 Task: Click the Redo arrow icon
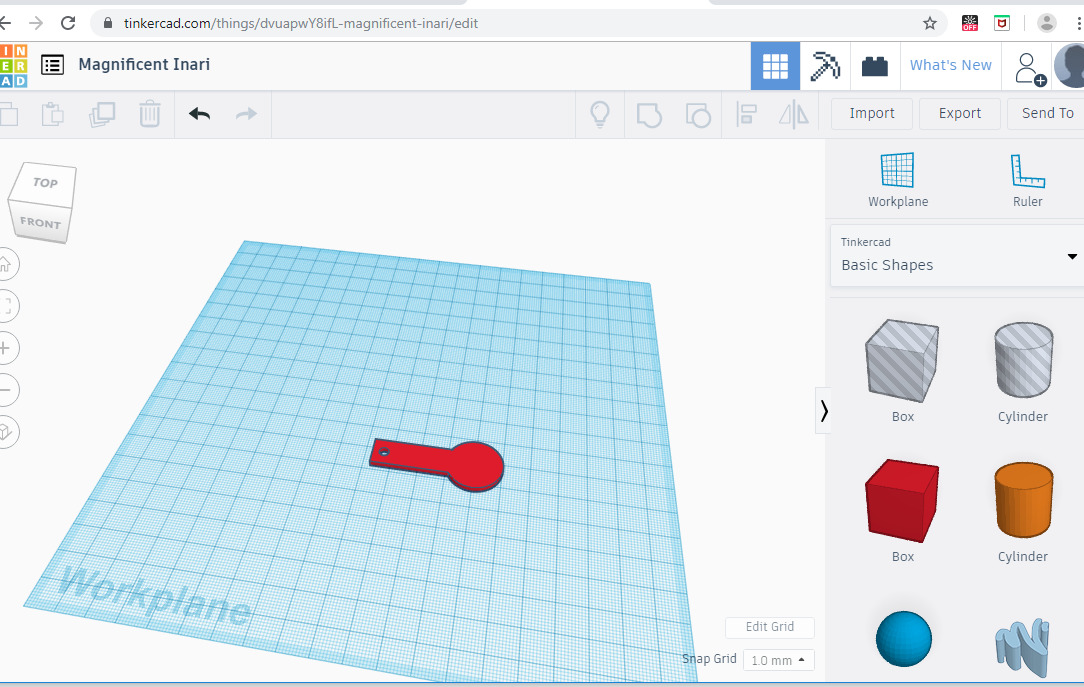pos(246,114)
